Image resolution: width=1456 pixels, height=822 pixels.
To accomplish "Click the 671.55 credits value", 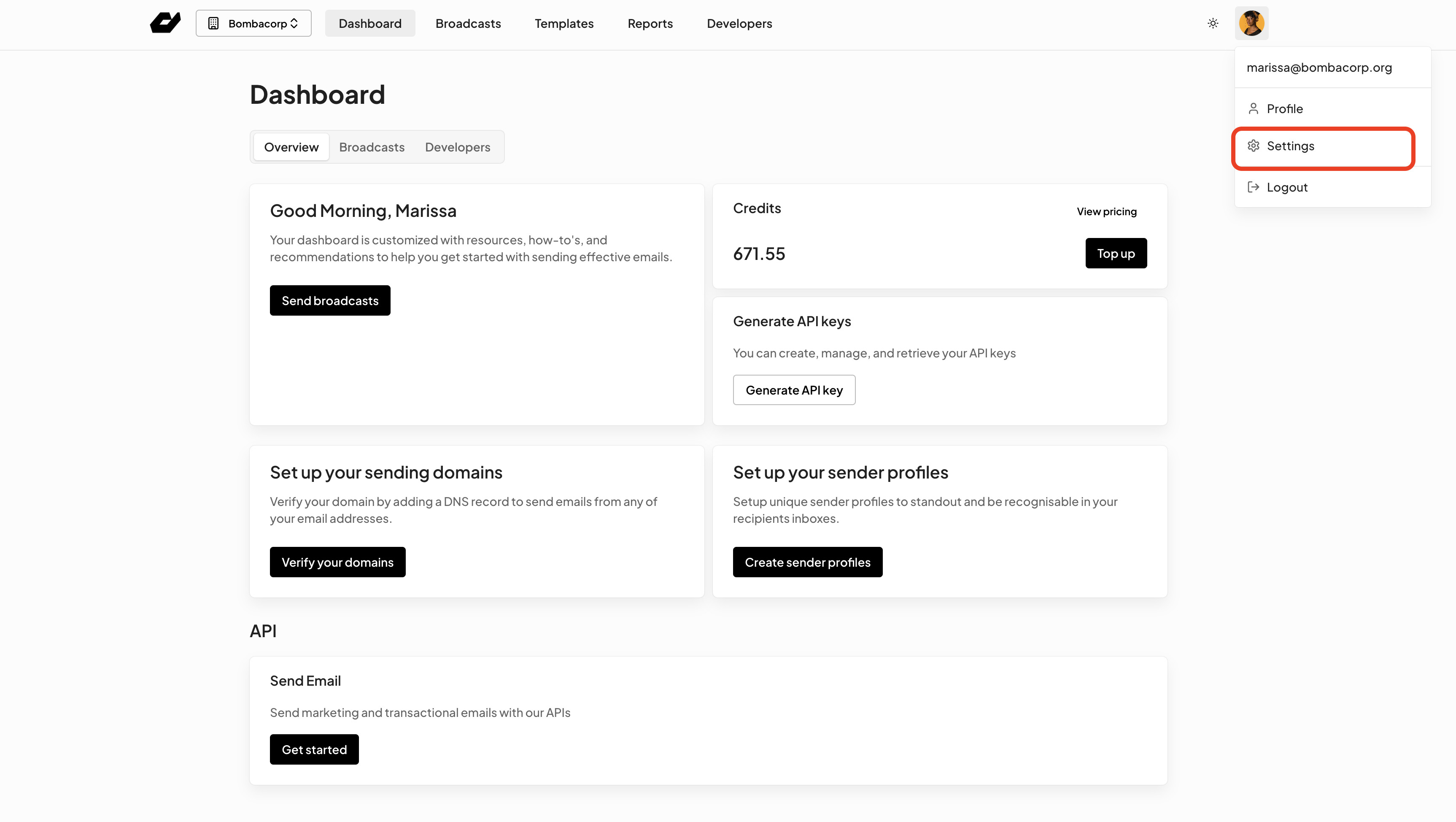I will [759, 254].
